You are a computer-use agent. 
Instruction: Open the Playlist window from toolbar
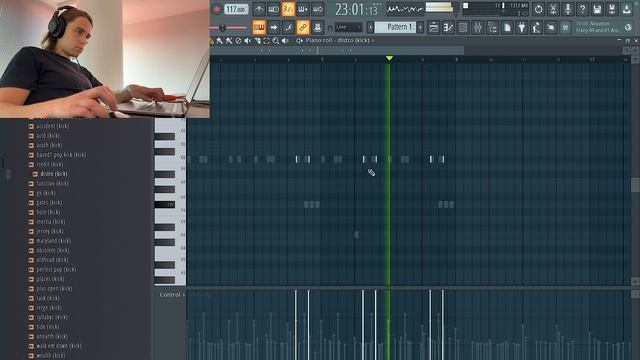coord(433,27)
